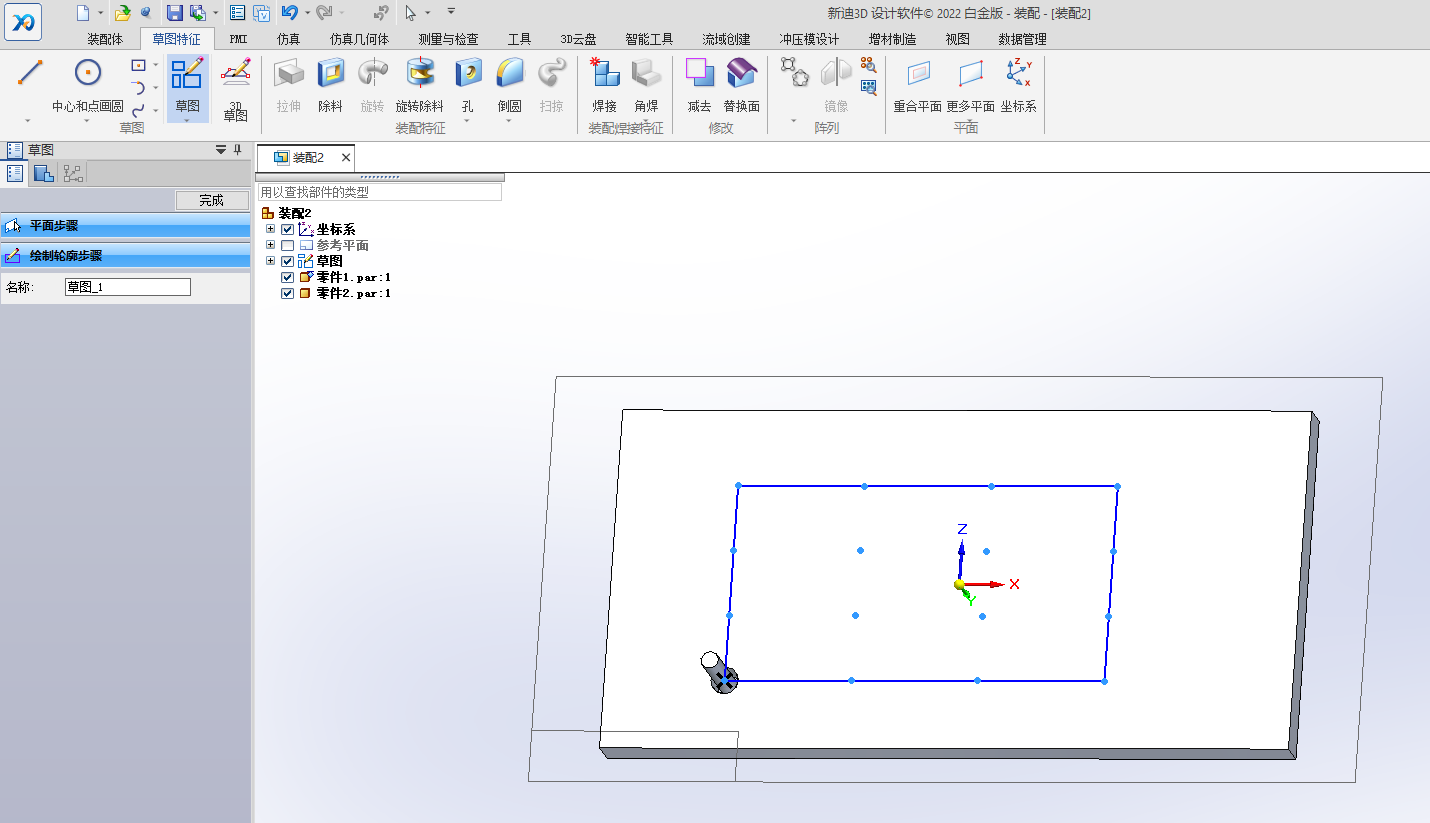Viewport: 1430px width, 823px height.
Task: Click the 焊接 weld tool icon
Action: pos(604,74)
